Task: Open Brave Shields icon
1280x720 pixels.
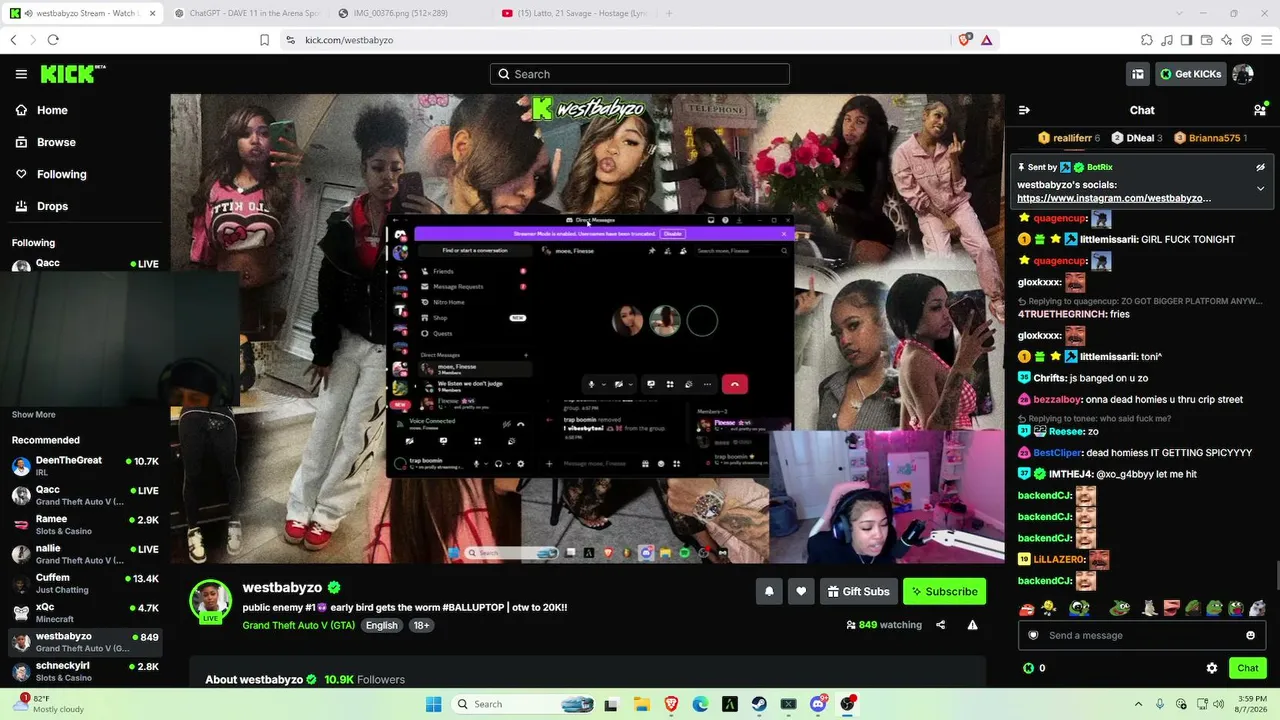Action: (x=965, y=40)
